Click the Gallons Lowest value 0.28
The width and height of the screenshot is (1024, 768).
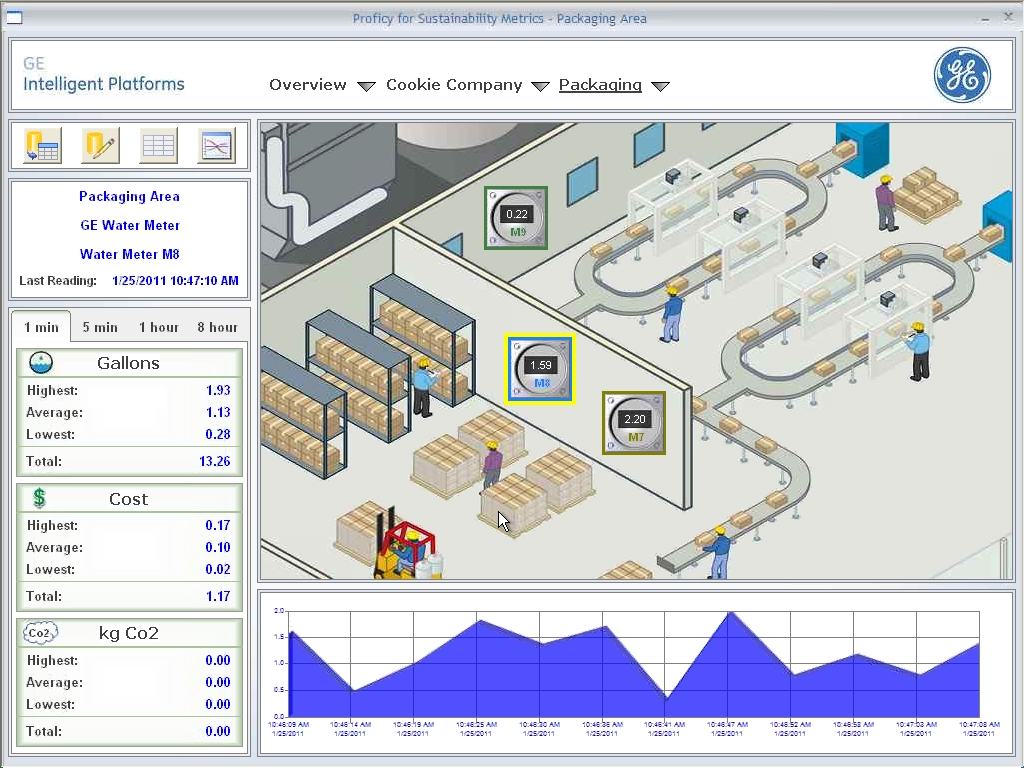tap(218, 434)
